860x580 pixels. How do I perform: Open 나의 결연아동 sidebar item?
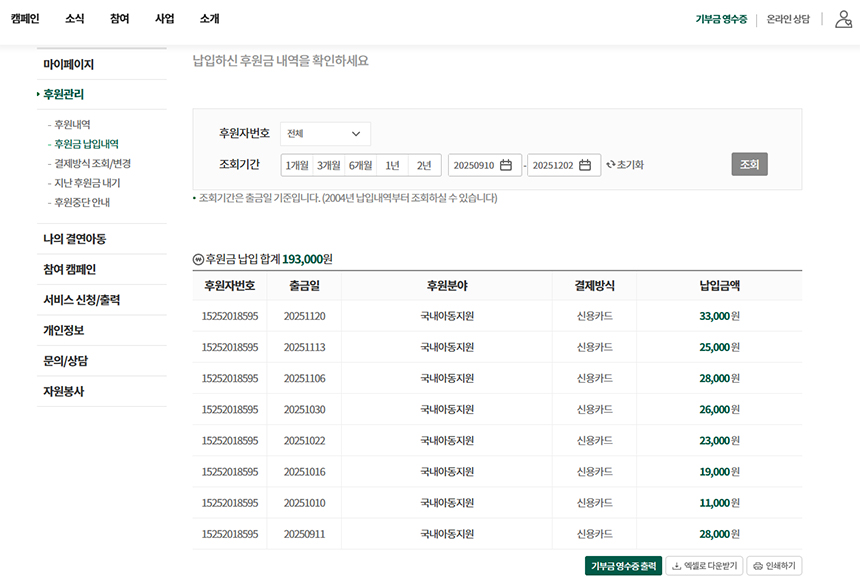tap(74, 239)
